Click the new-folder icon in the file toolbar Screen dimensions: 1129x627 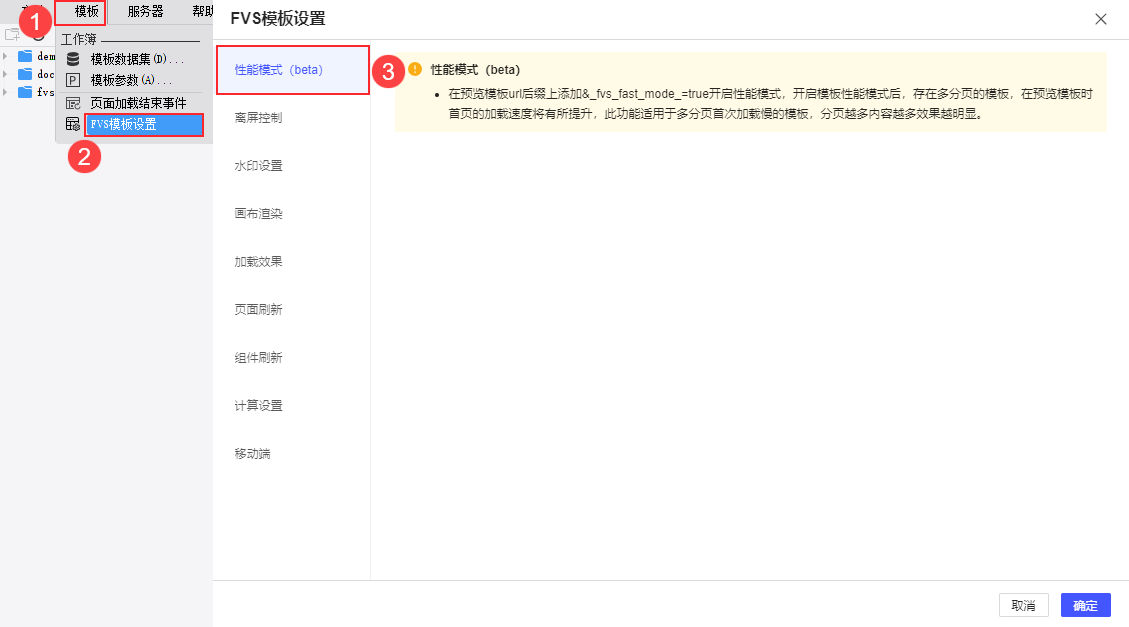(x=12, y=35)
